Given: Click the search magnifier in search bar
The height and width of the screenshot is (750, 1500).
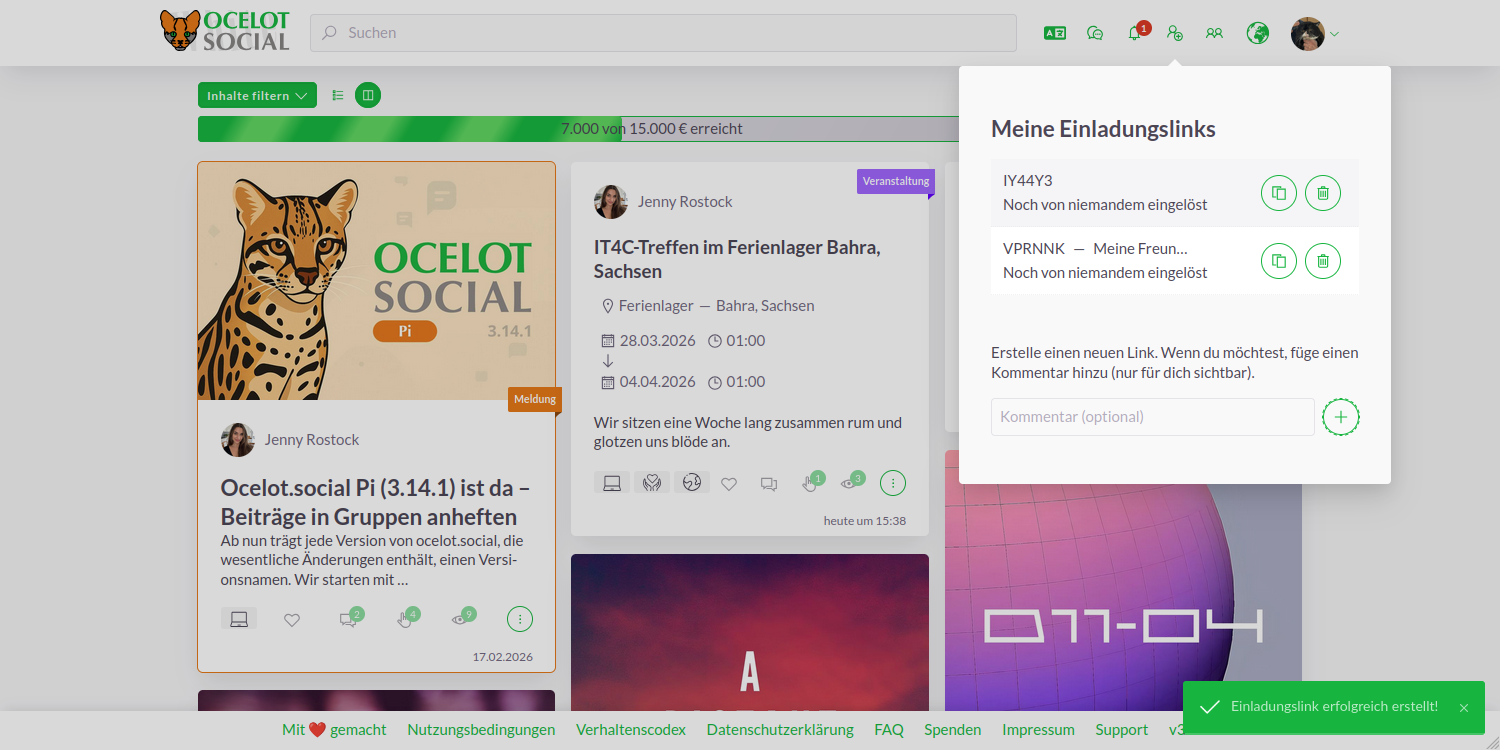Looking at the screenshot, I should pos(329,33).
